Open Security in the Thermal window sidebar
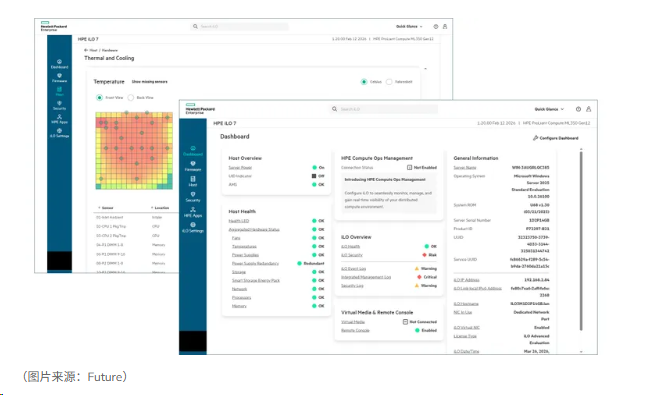 (60, 105)
